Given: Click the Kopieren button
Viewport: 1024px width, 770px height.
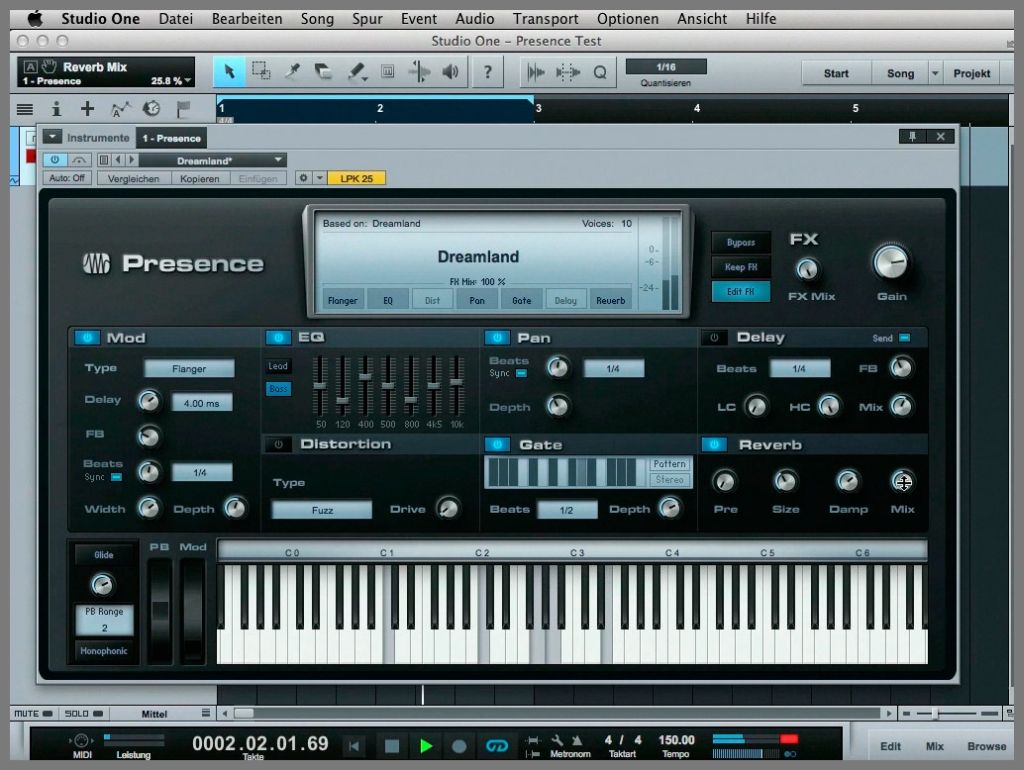Looking at the screenshot, I should point(200,178).
